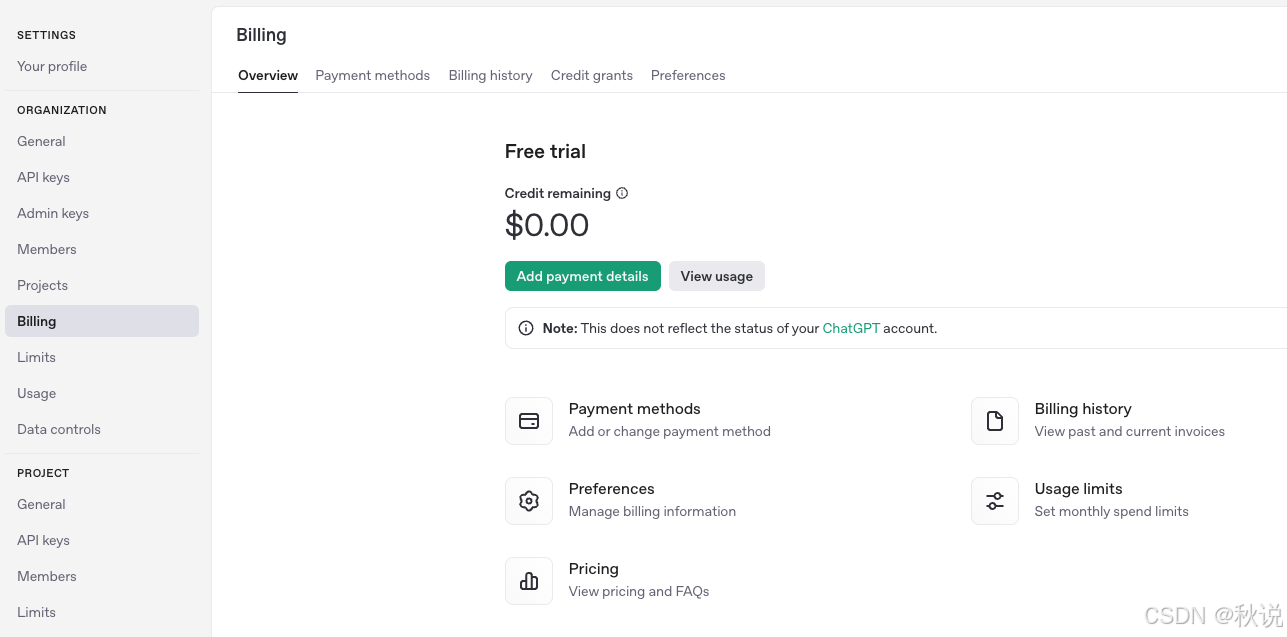Open Data controls in the sidebar

point(59,429)
